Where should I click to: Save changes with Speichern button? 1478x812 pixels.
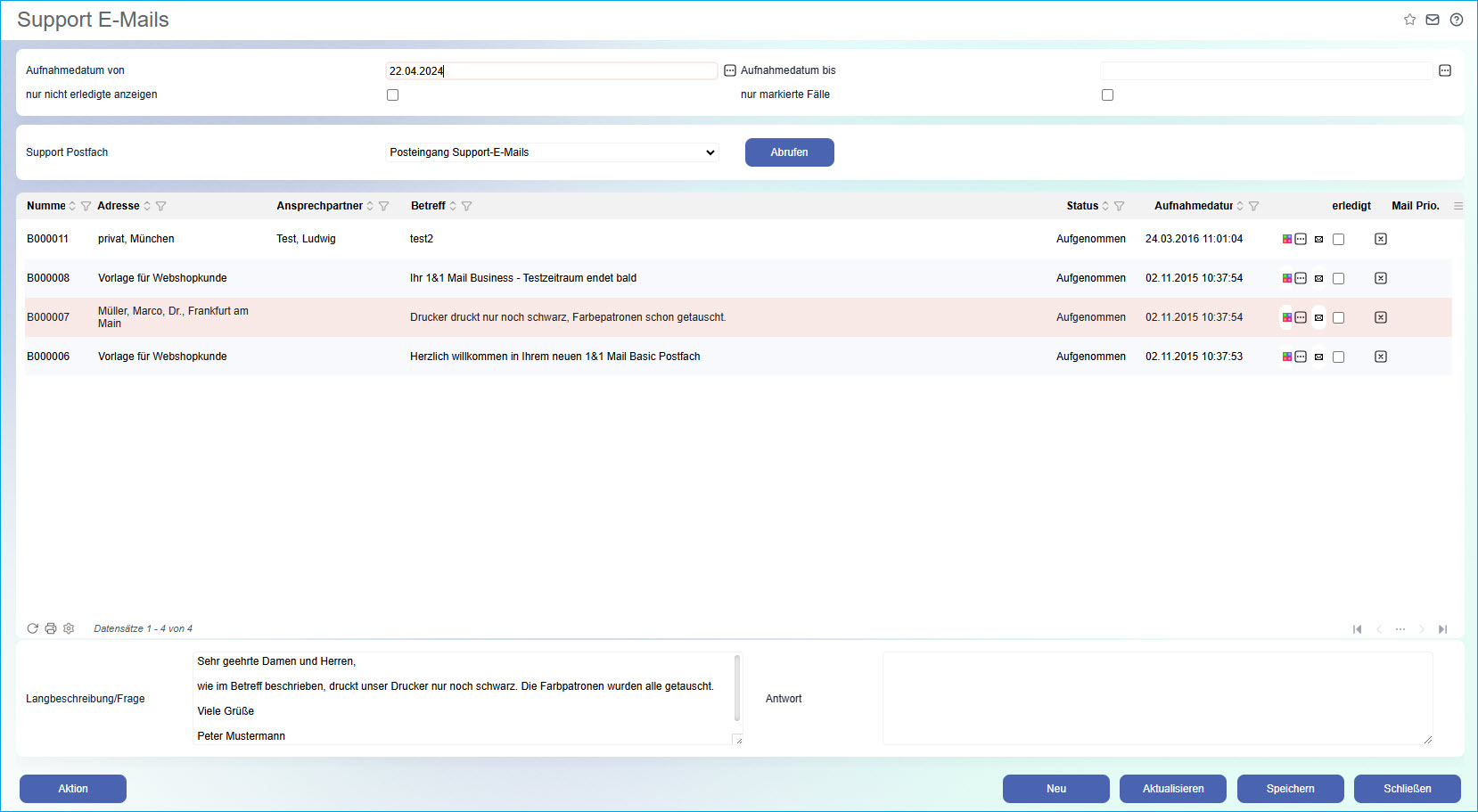click(1291, 789)
